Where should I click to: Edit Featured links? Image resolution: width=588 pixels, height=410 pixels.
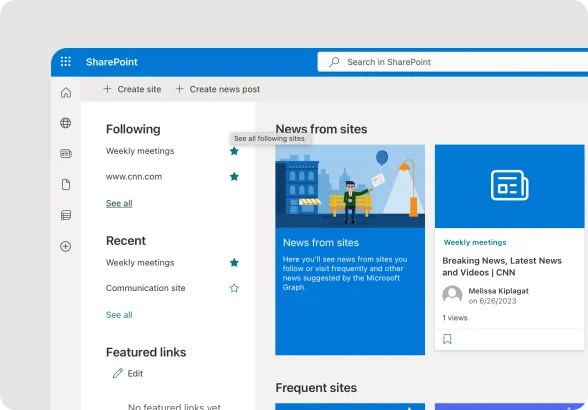128,373
